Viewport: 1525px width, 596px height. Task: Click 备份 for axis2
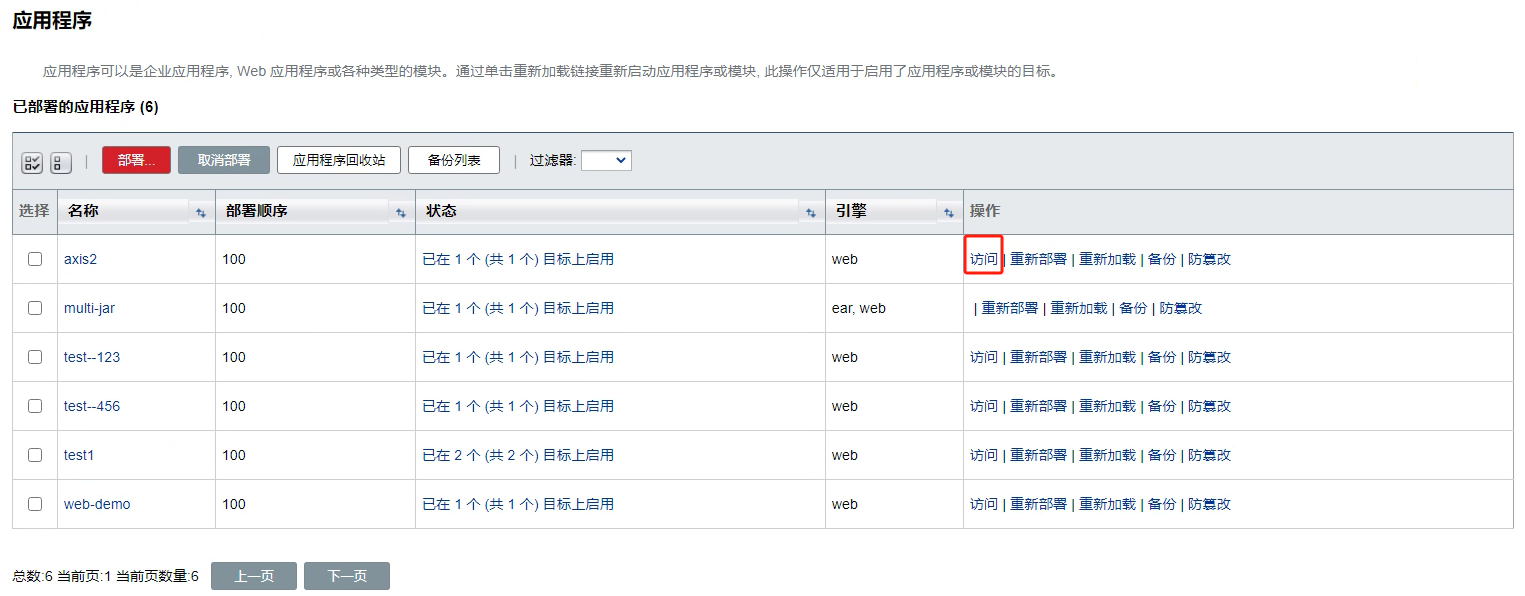[1162, 259]
